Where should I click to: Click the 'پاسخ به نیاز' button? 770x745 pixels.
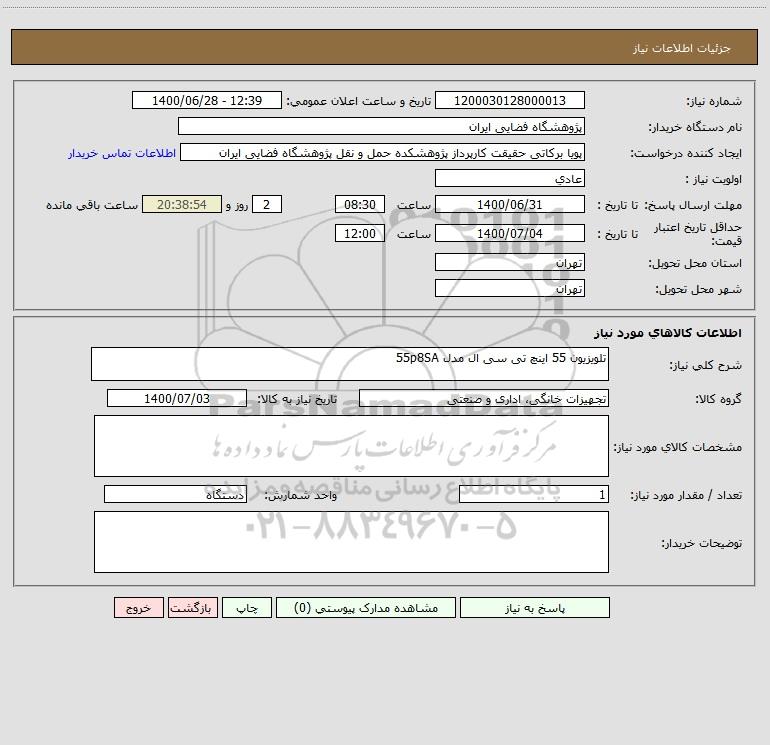click(x=535, y=608)
